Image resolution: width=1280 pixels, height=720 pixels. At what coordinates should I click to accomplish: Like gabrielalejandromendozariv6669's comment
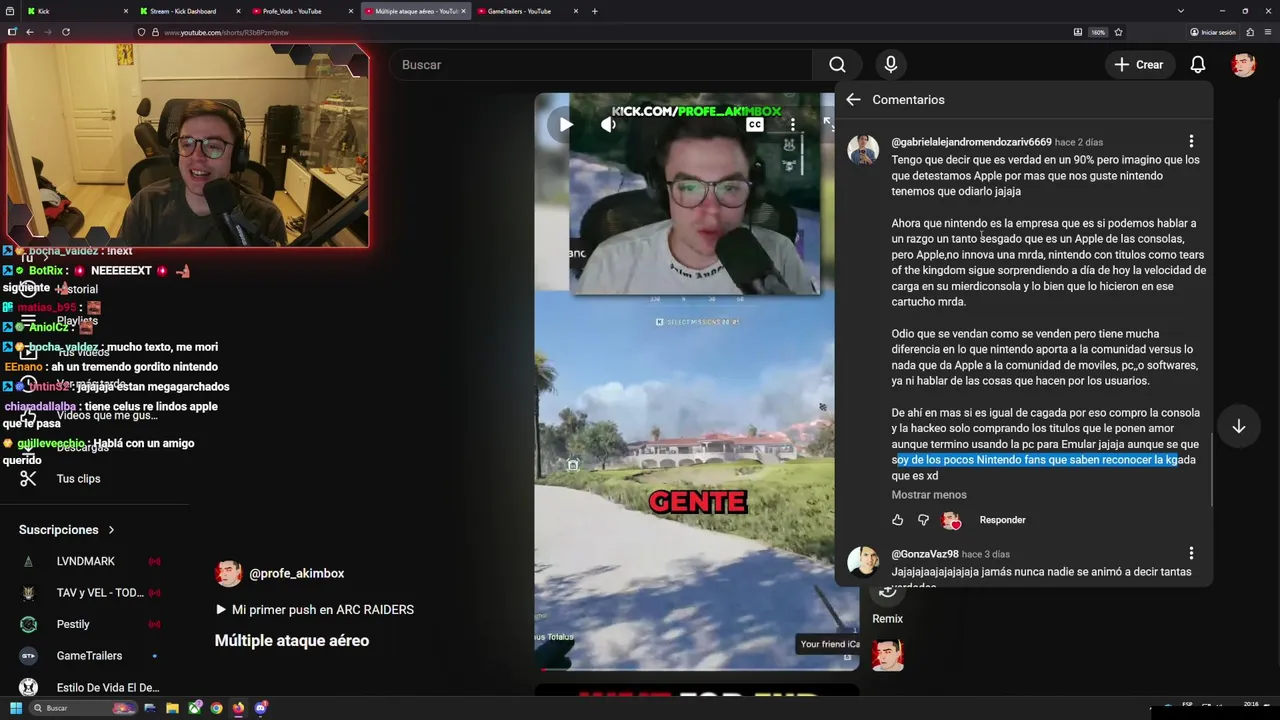pyautogui.click(x=897, y=520)
